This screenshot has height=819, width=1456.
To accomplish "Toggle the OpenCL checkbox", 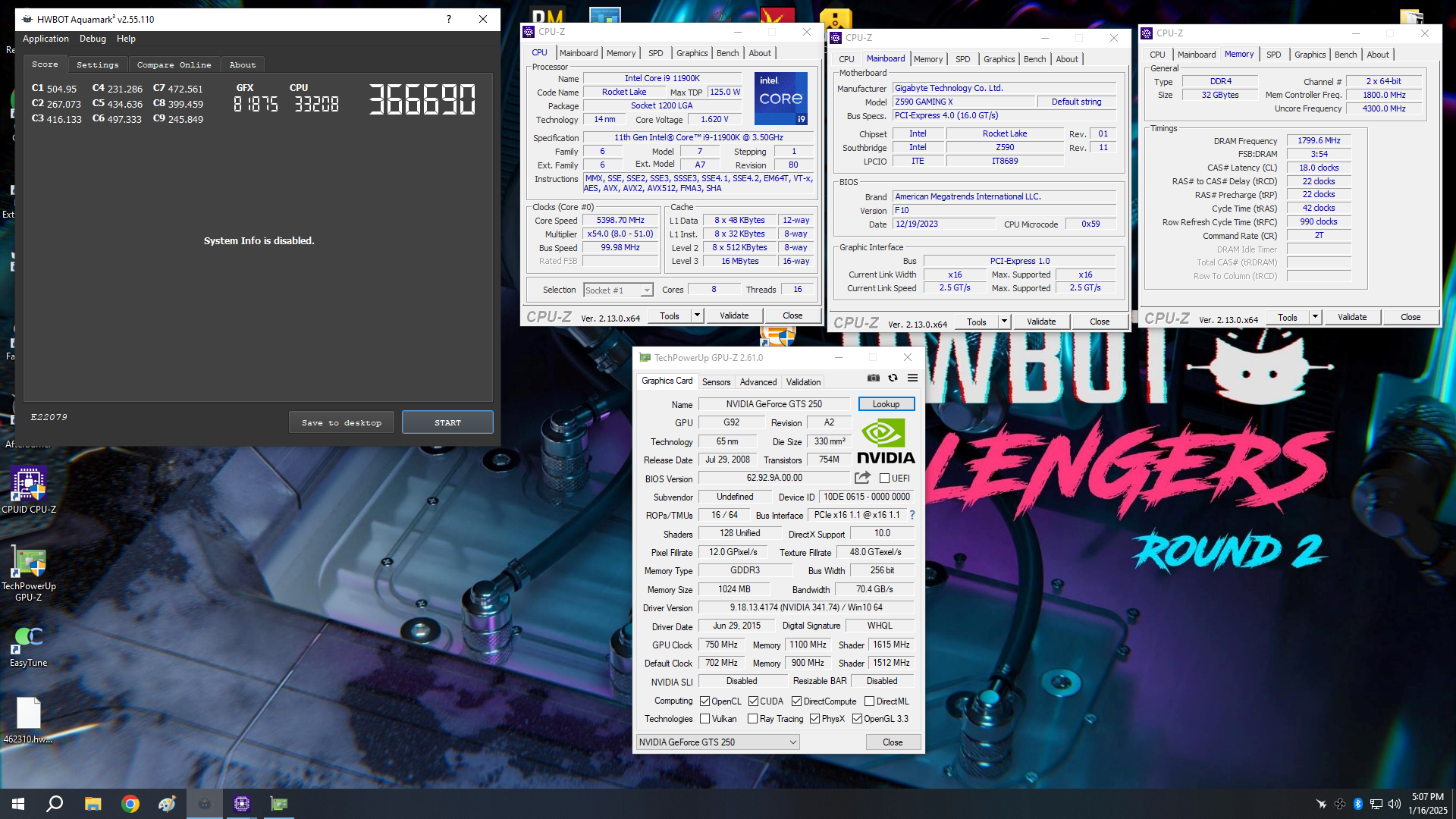I will click(x=704, y=701).
